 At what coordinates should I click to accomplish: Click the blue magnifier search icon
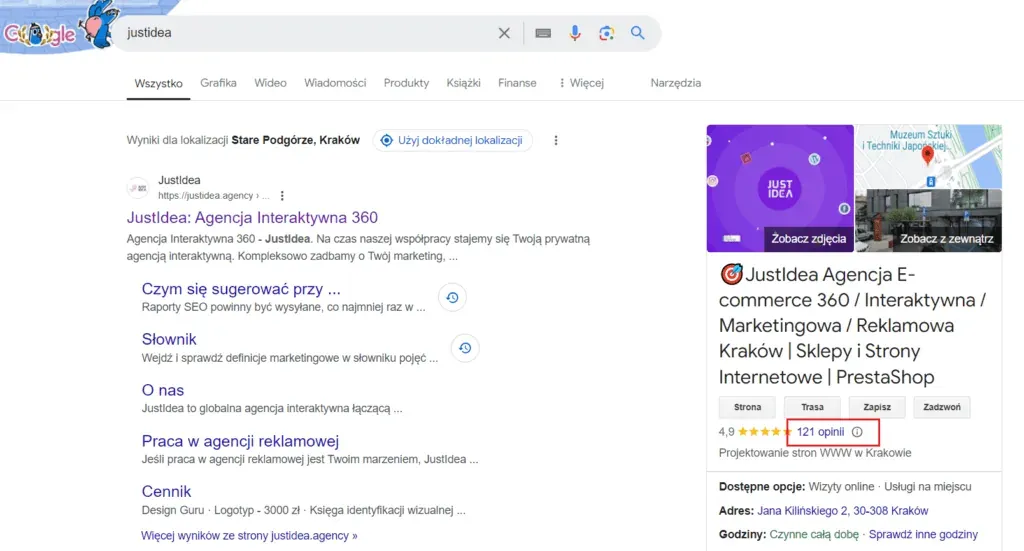(637, 33)
